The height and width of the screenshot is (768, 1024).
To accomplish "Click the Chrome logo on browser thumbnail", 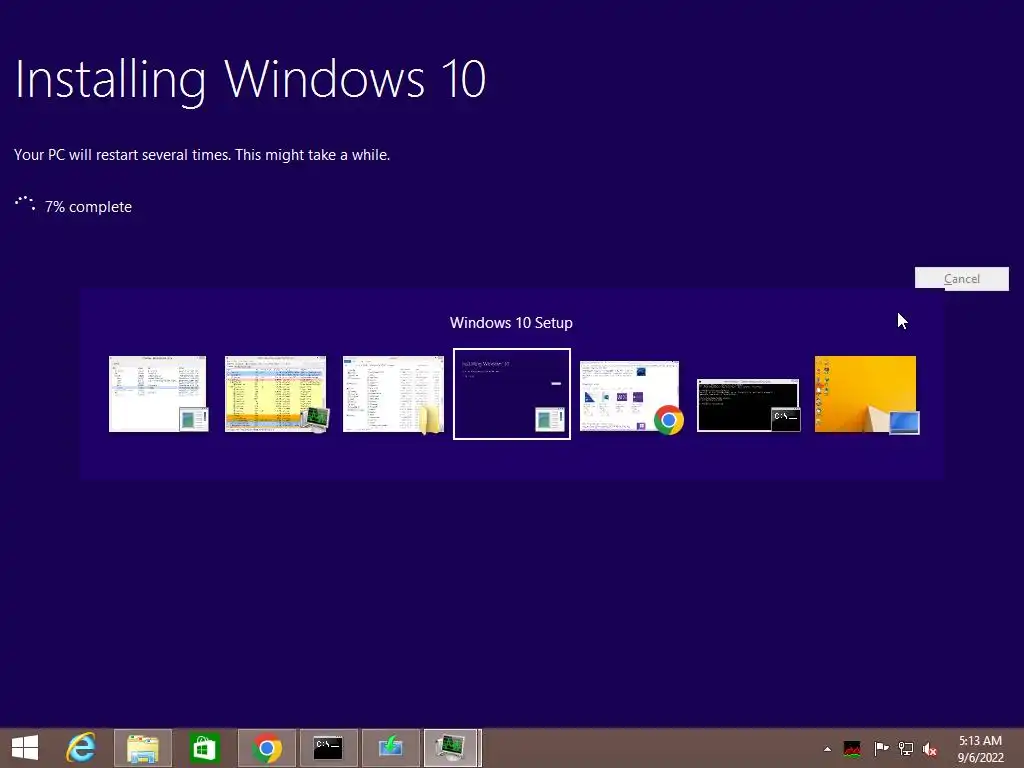I will (x=668, y=420).
